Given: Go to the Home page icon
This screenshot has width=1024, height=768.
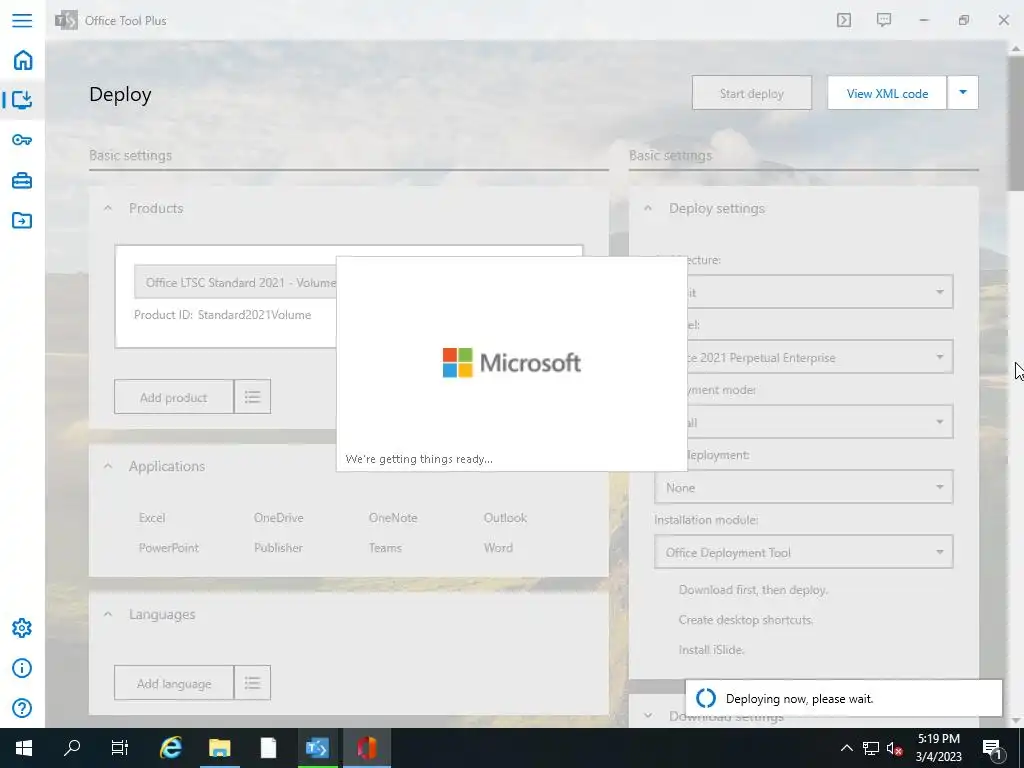Looking at the screenshot, I should [22, 60].
